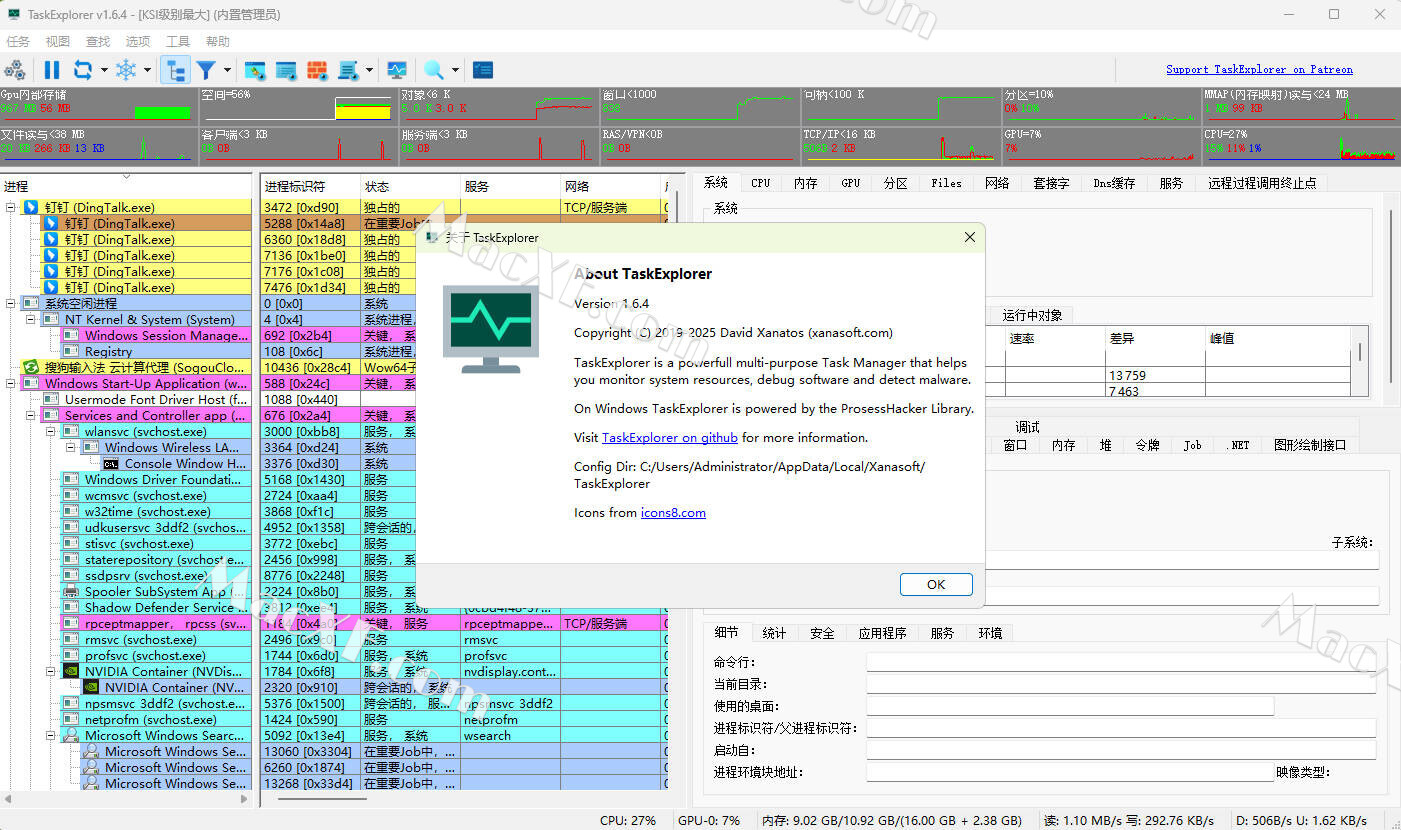Sort by the 进程标识符 column header
This screenshot has height=830, width=1401.
tap(310, 186)
